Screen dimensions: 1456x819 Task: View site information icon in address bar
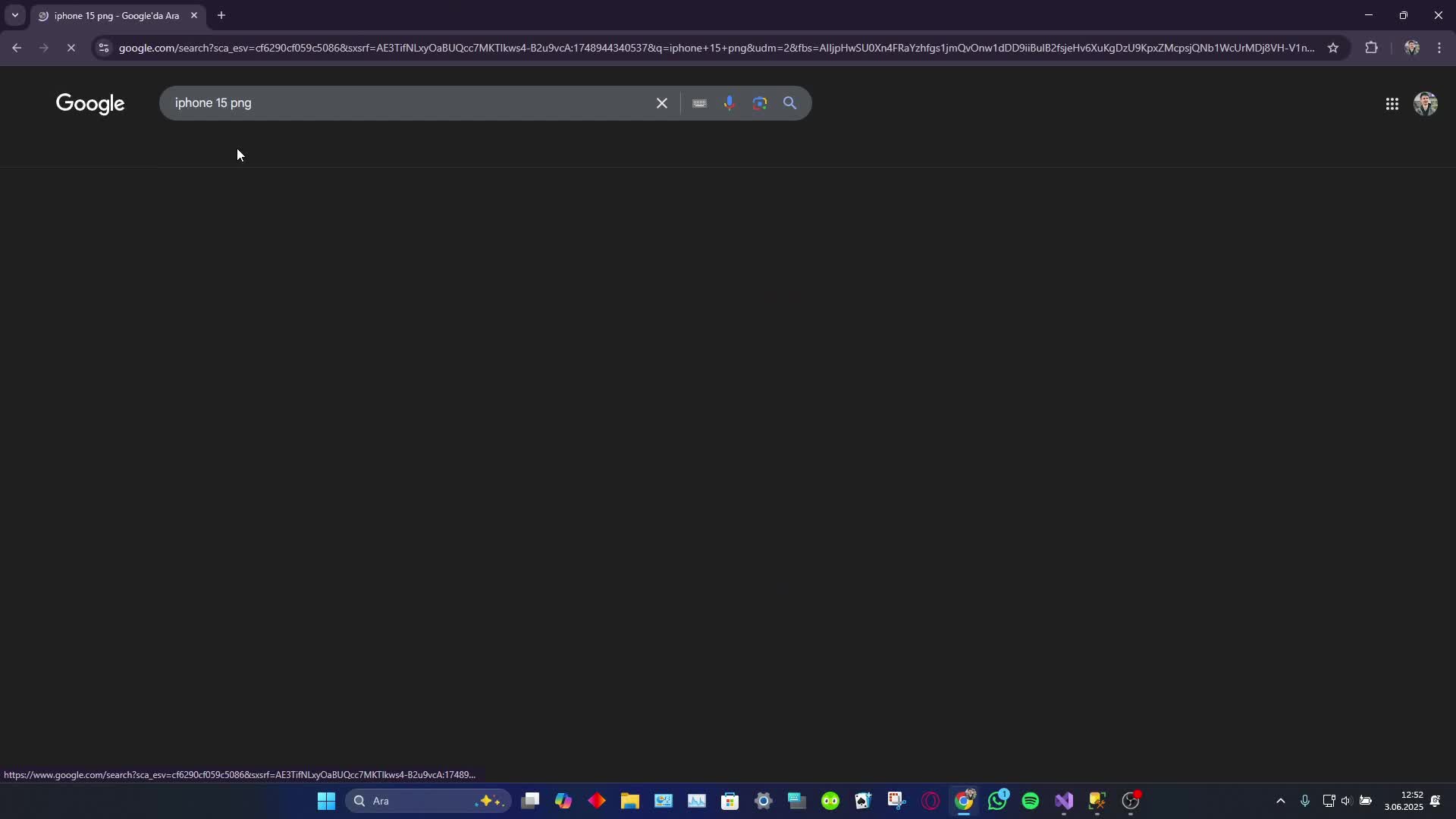[104, 48]
